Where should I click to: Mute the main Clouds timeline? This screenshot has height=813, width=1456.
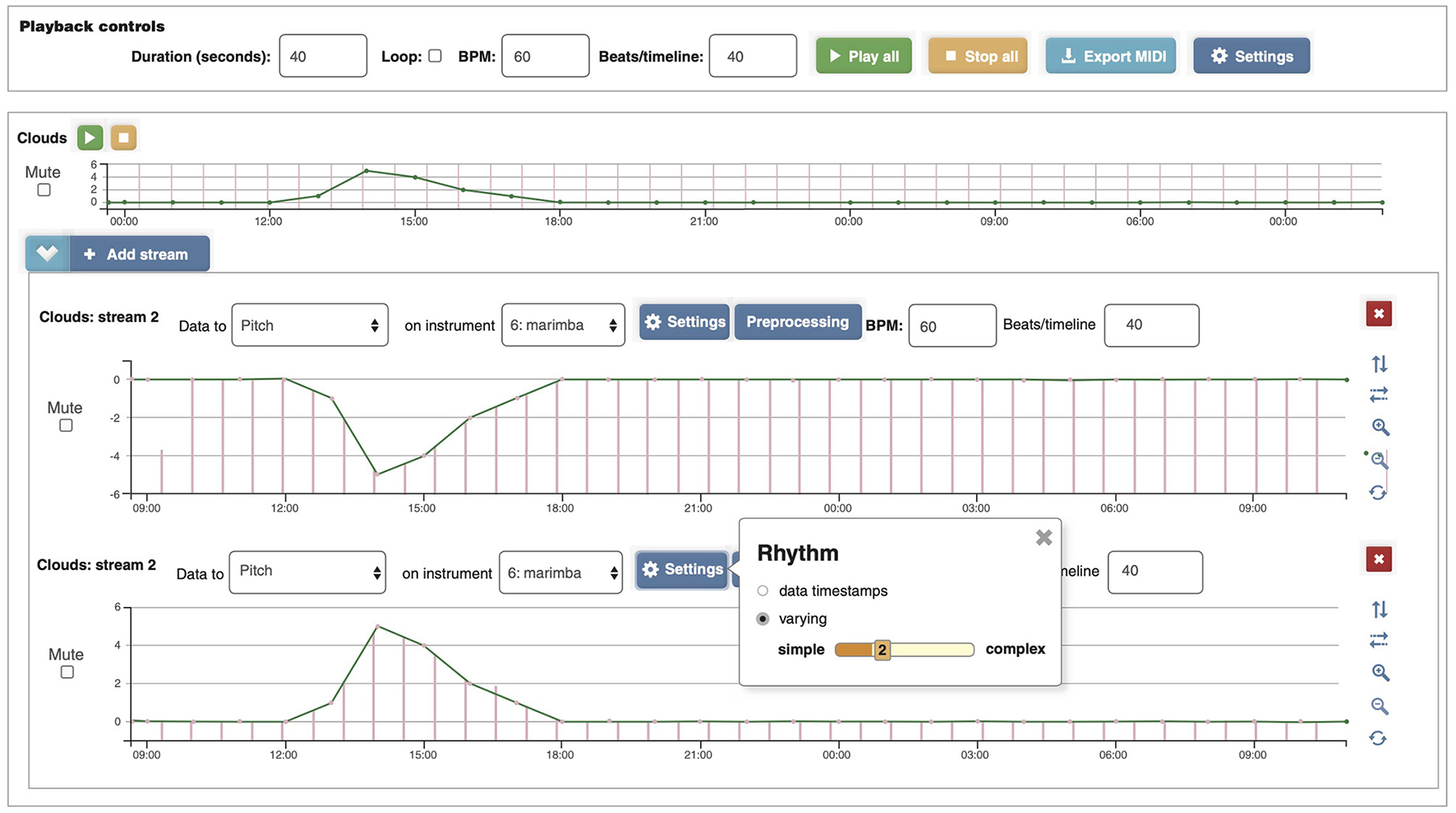(44, 191)
